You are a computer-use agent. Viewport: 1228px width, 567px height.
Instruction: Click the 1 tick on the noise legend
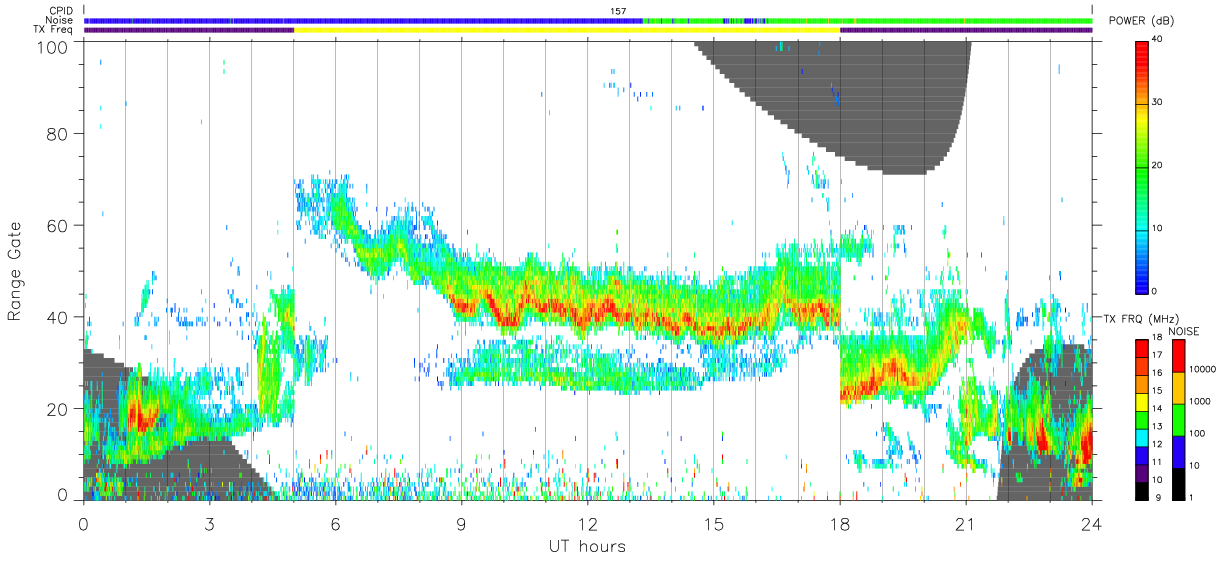point(1191,497)
